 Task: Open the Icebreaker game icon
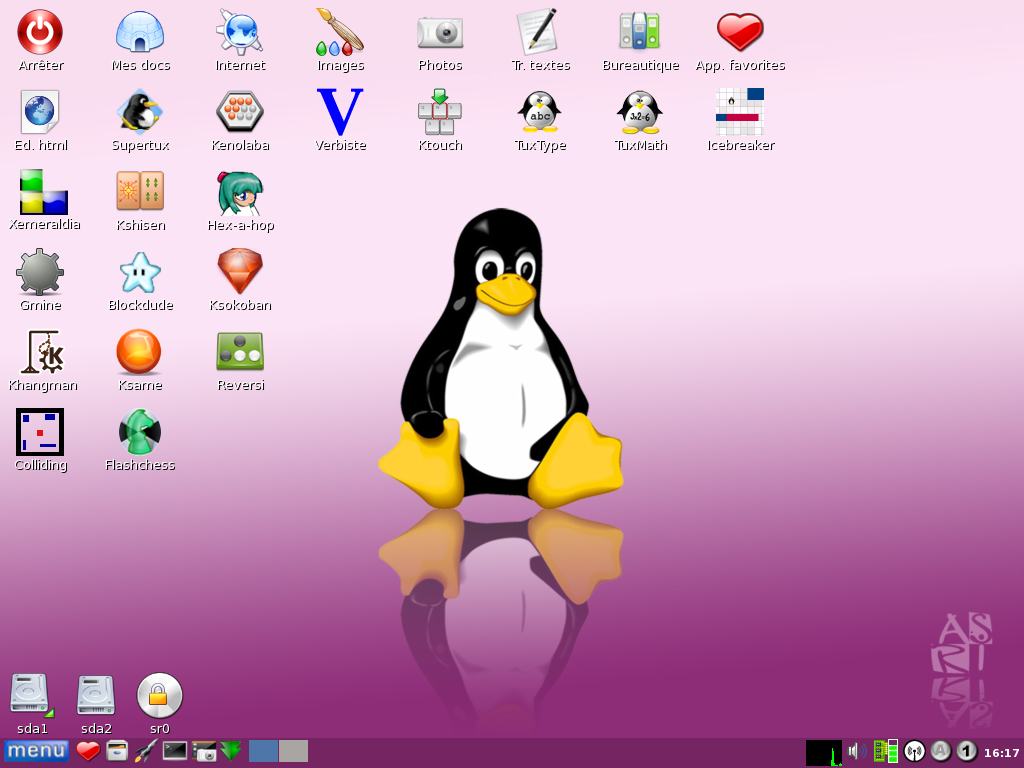(740, 112)
